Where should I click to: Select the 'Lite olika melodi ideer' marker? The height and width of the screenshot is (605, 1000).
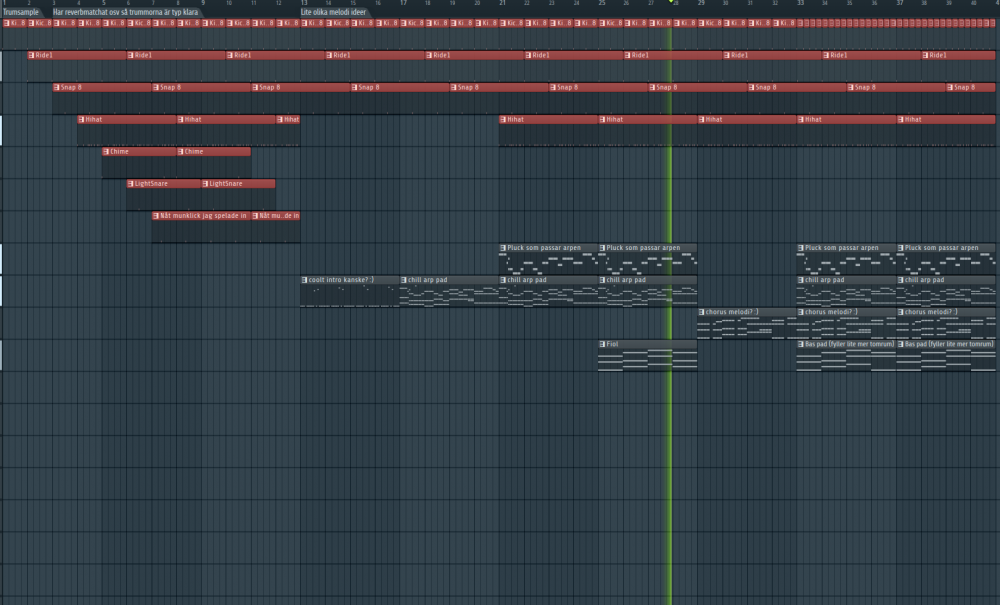pyautogui.click(x=334, y=12)
